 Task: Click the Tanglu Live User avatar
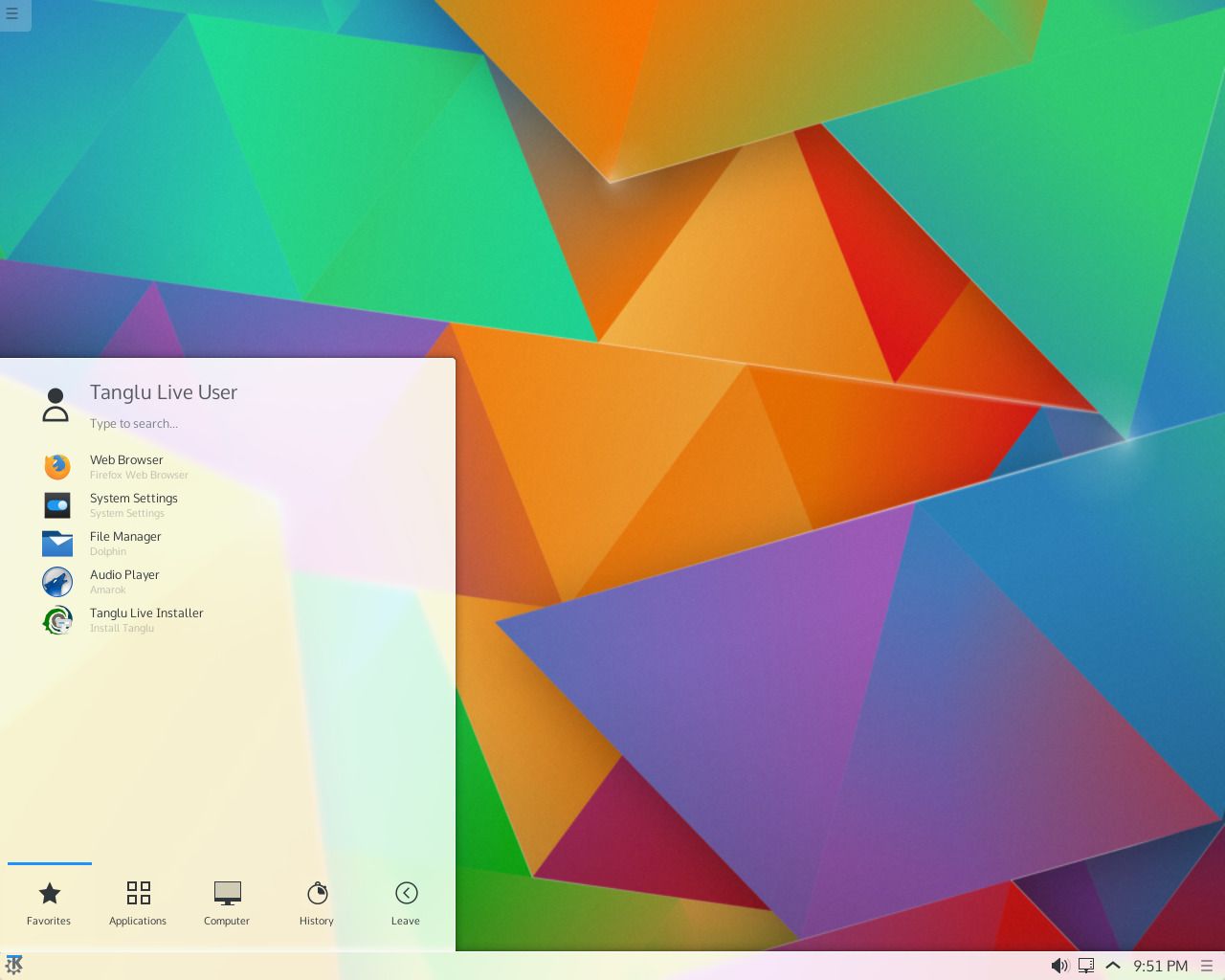click(56, 403)
